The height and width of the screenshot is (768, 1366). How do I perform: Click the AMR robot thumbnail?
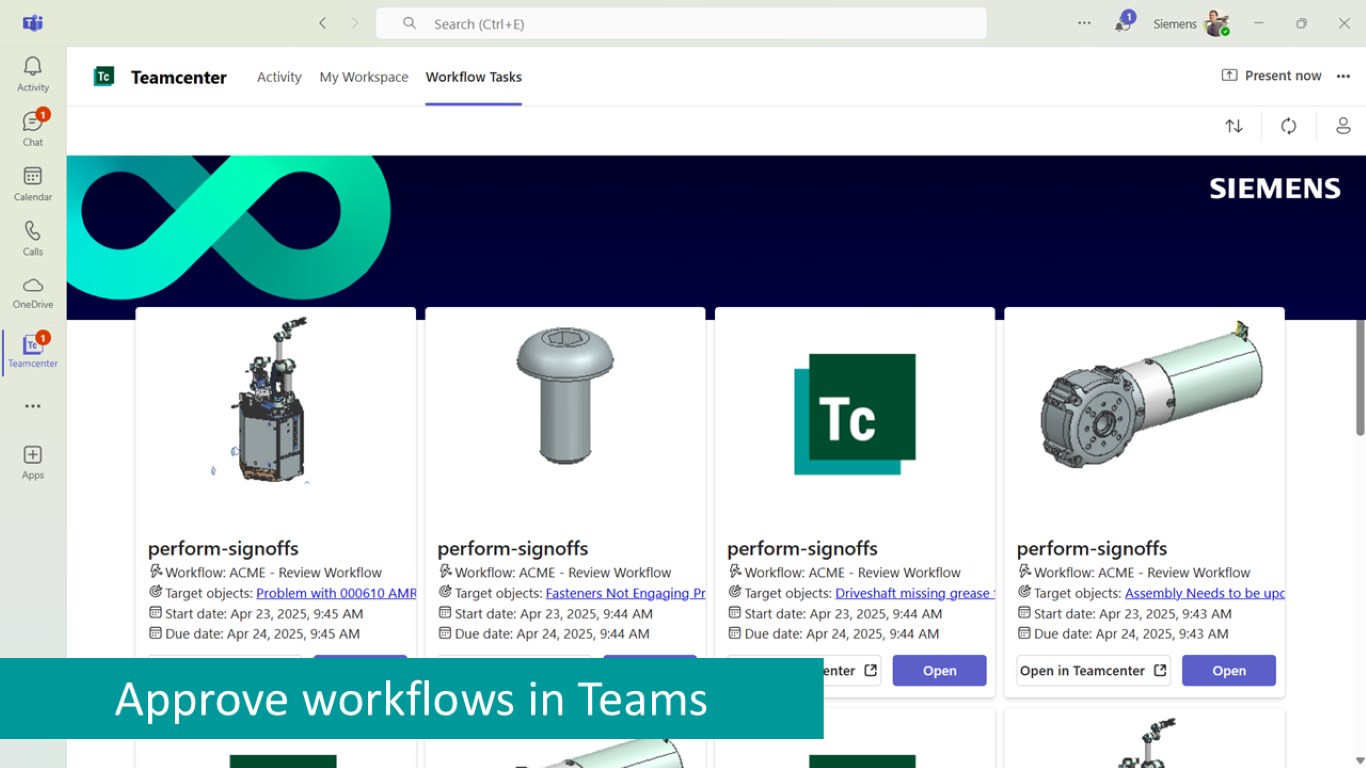click(273, 400)
